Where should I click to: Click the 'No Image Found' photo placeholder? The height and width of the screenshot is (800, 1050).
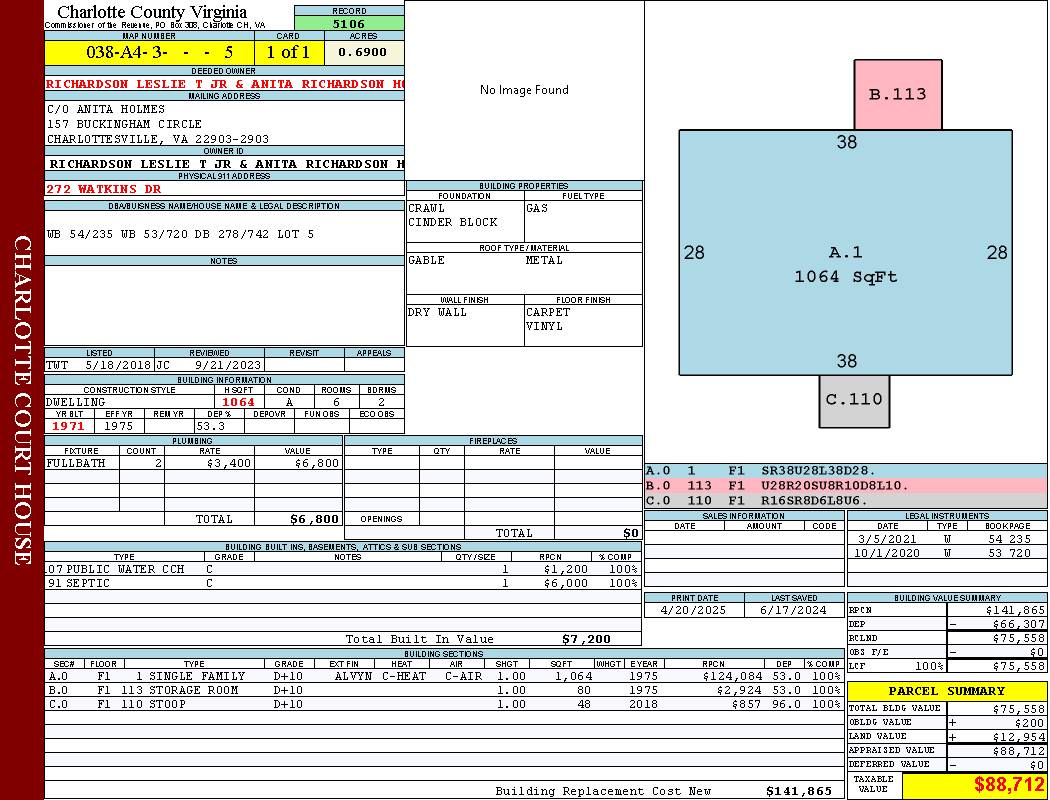coord(524,90)
